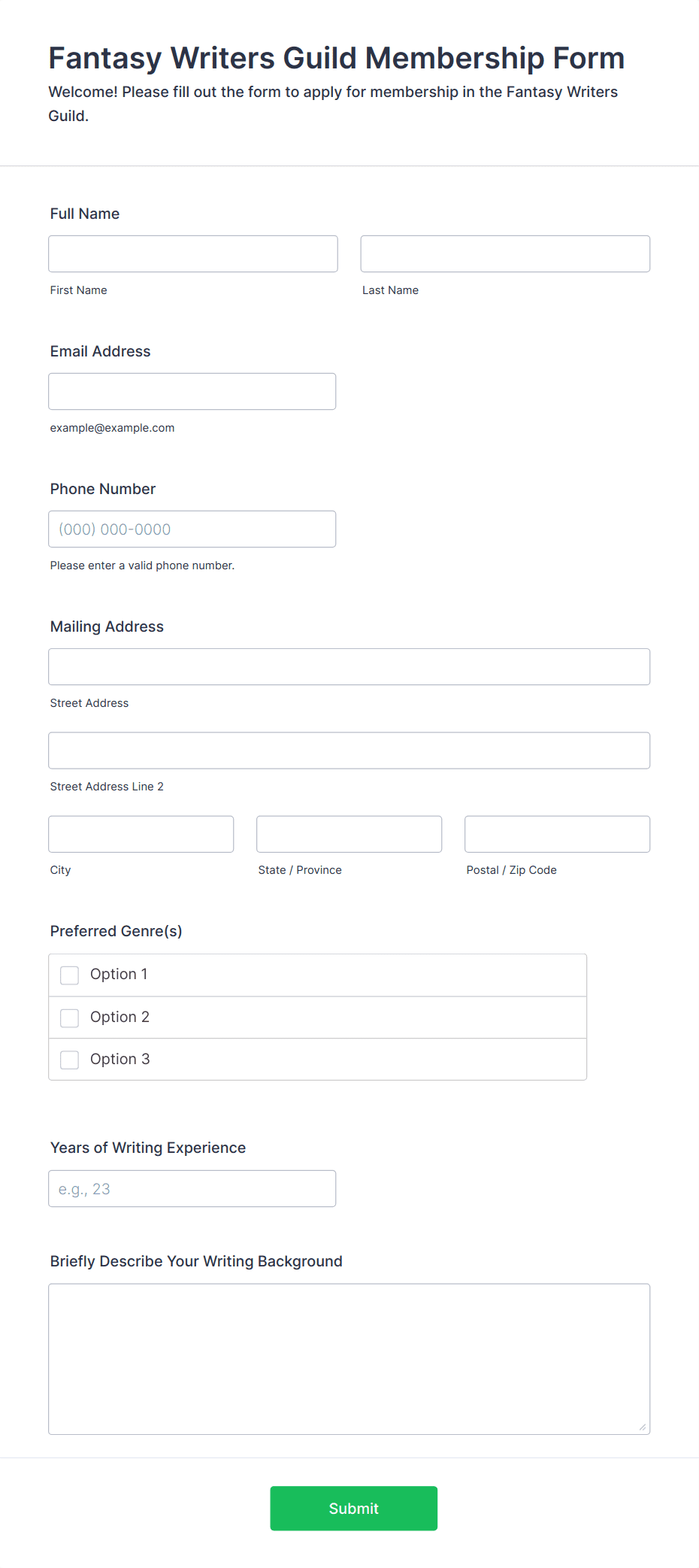
Task: Click the Preferred Genre(s) label
Action: tap(116, 931)
